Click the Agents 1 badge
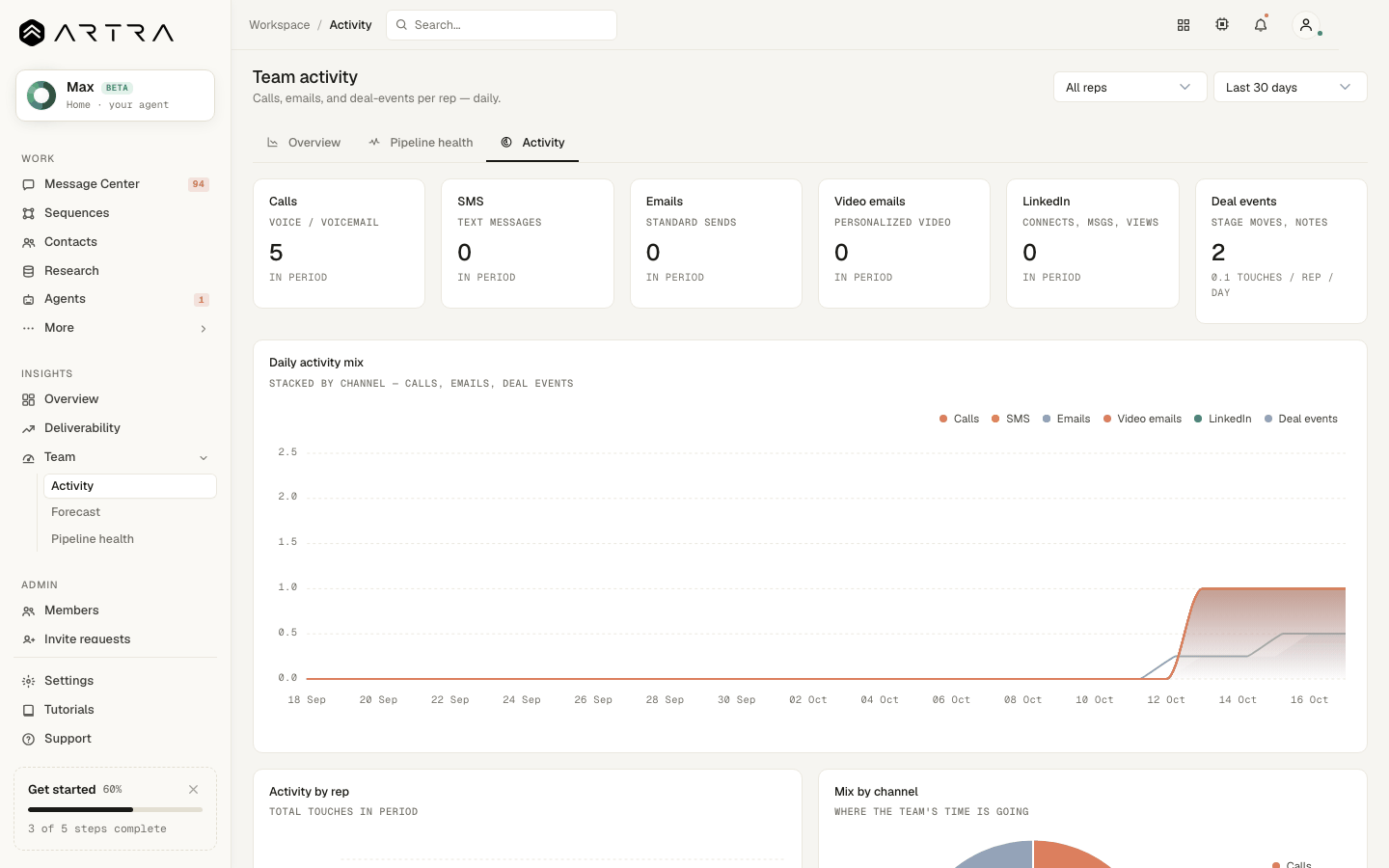This screenshot has width=1389, height=868. [x=201, y=300]
